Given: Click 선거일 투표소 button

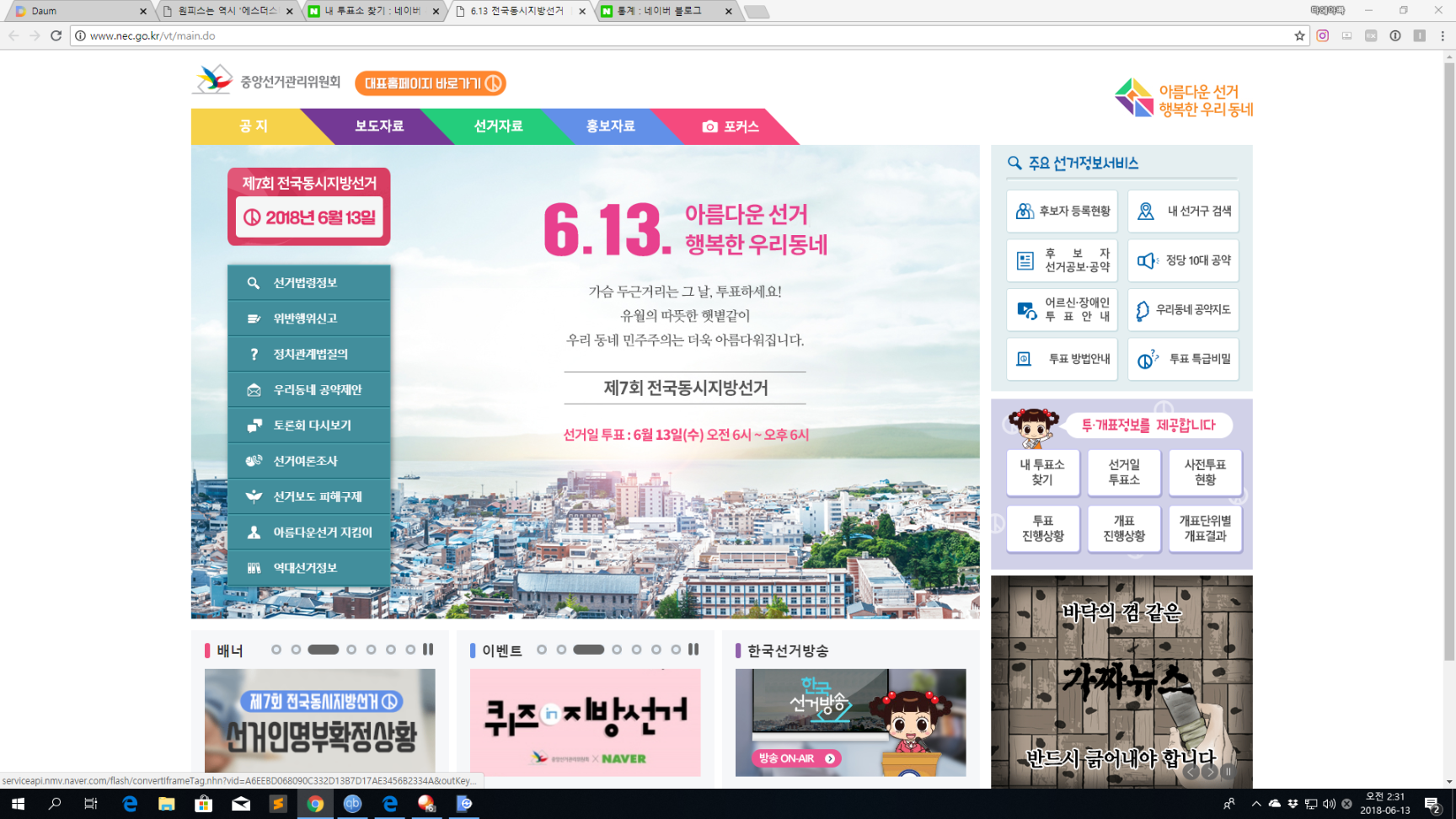Looking at the screenshot, I should (1124, 472).
